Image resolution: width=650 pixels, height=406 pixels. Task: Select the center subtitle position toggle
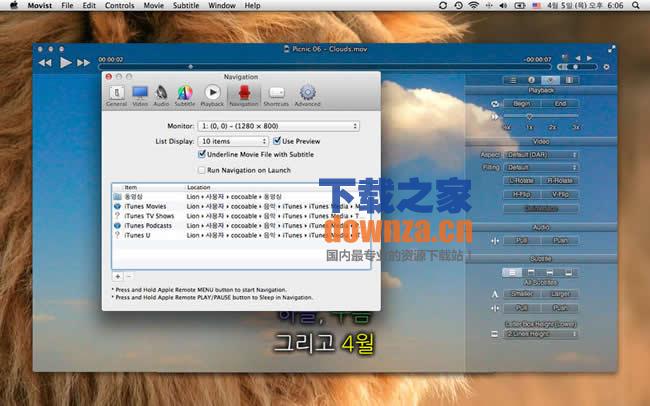point(550,272)
